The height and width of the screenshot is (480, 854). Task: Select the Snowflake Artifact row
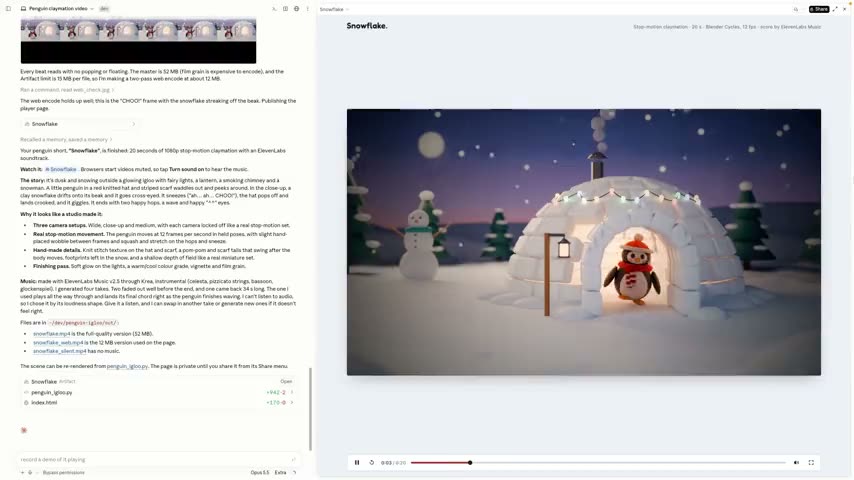coord(158,381)
